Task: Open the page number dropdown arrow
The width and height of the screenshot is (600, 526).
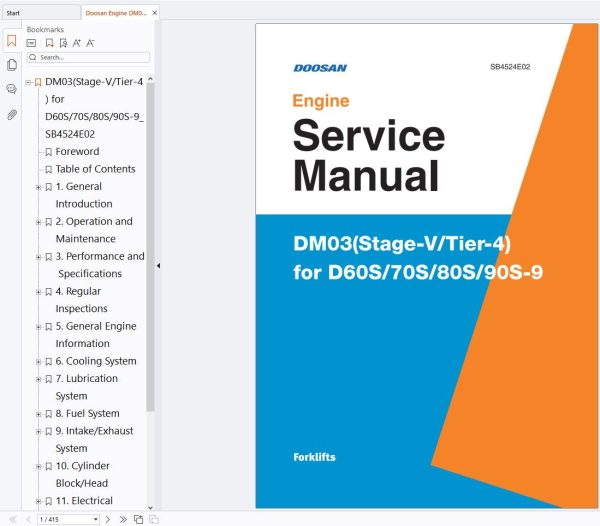Action: tap(96, 519)
